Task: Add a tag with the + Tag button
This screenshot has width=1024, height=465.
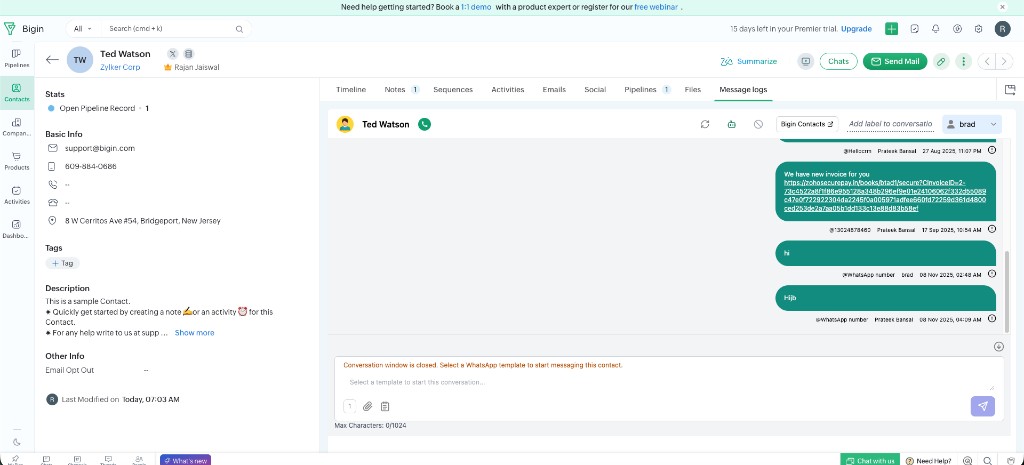Action: point(63,263)
